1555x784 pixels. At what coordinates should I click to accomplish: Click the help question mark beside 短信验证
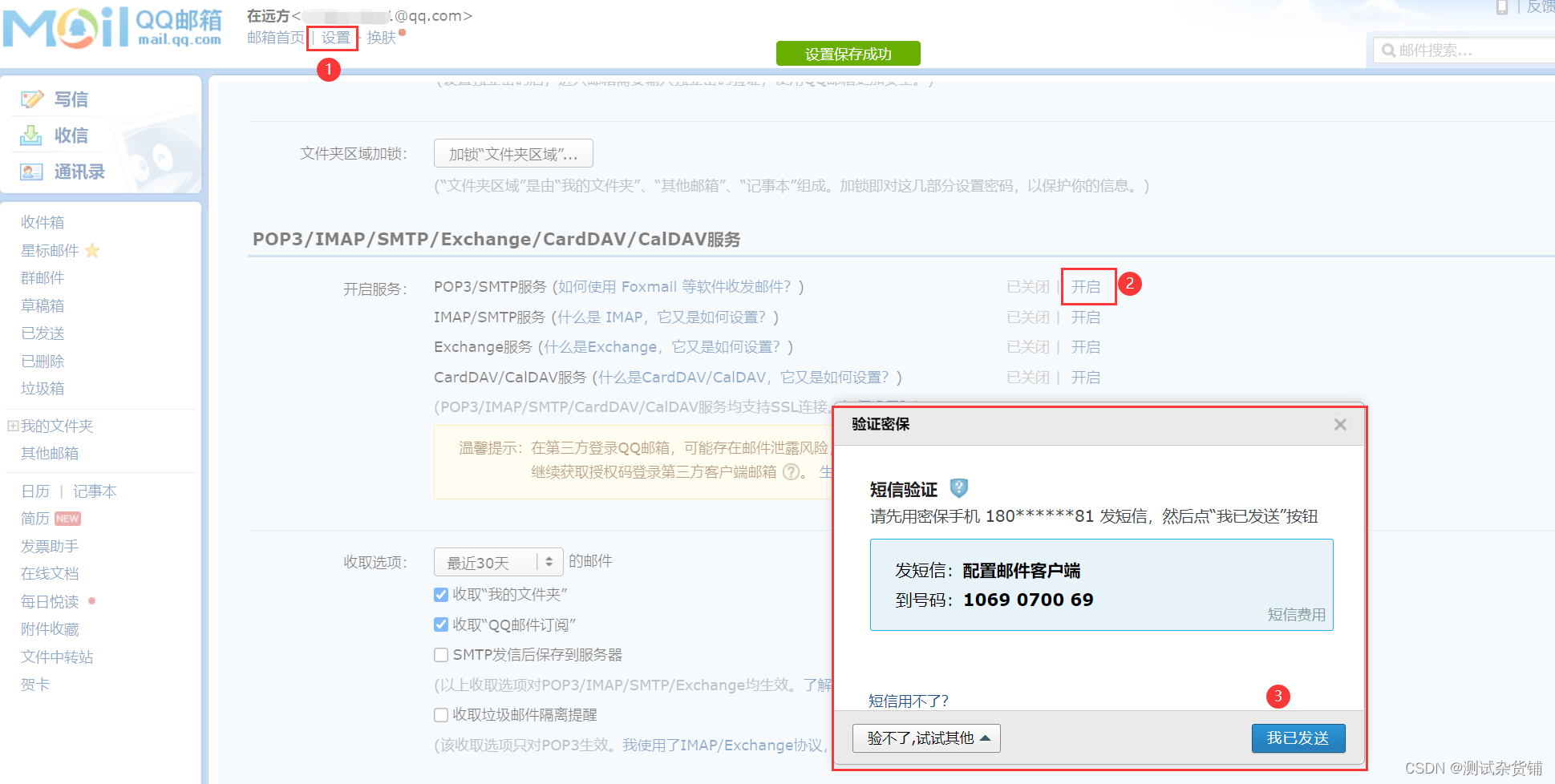(959, 488)
